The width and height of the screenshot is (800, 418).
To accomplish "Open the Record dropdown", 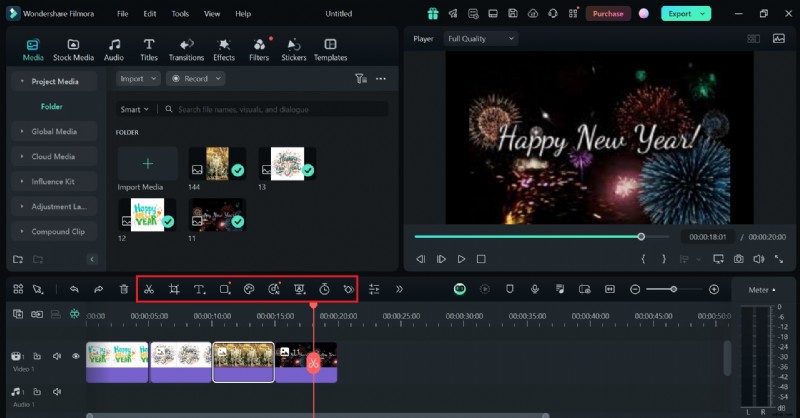I will pos(196,79).
